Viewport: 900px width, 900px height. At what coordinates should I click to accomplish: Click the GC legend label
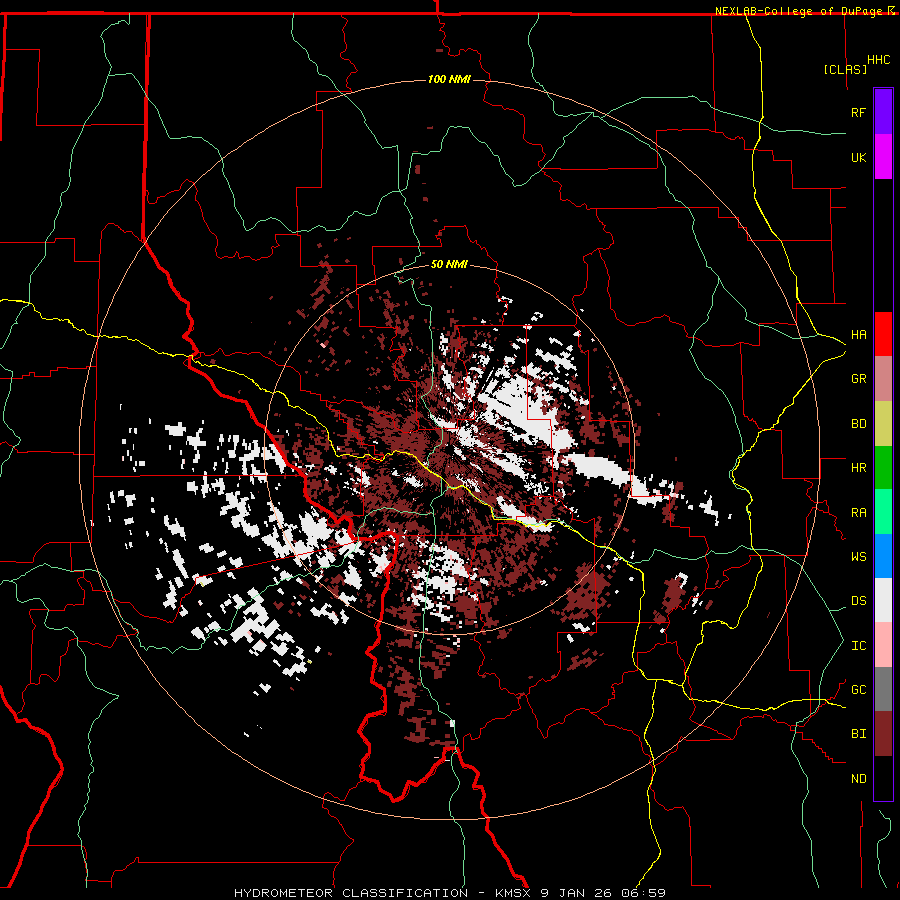coord(858,690)
